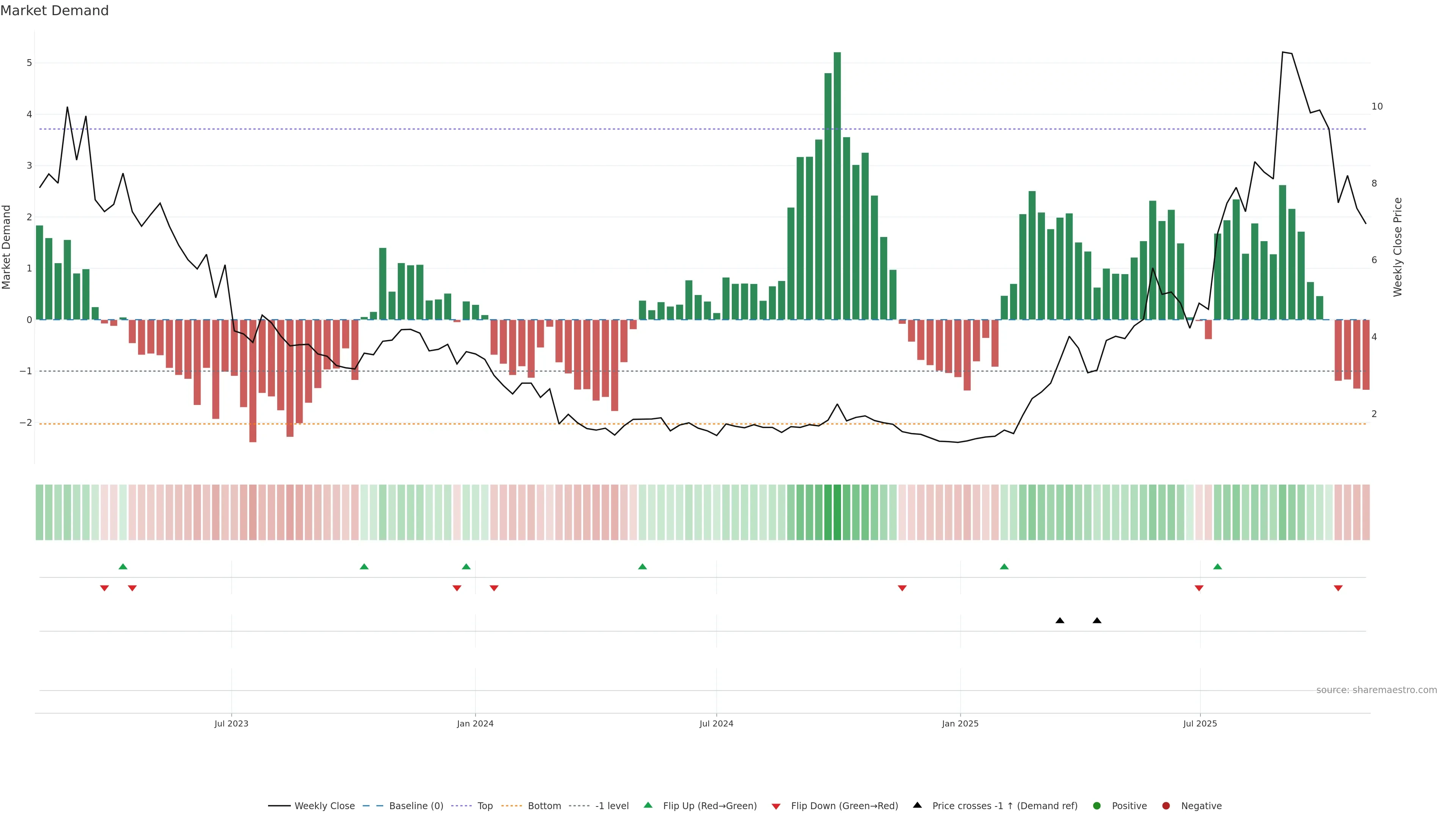Click the black Price crosses -1 legend triangle
This screenshot has width=1456, height=819.
[917, 805]
